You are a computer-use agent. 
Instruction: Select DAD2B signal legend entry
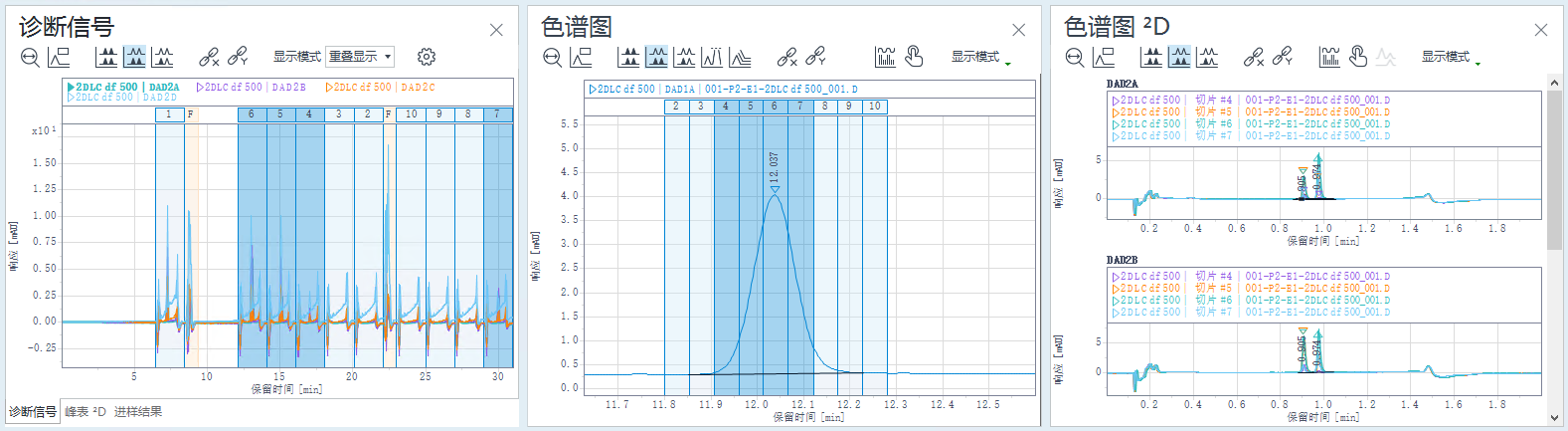pos(252,88)
